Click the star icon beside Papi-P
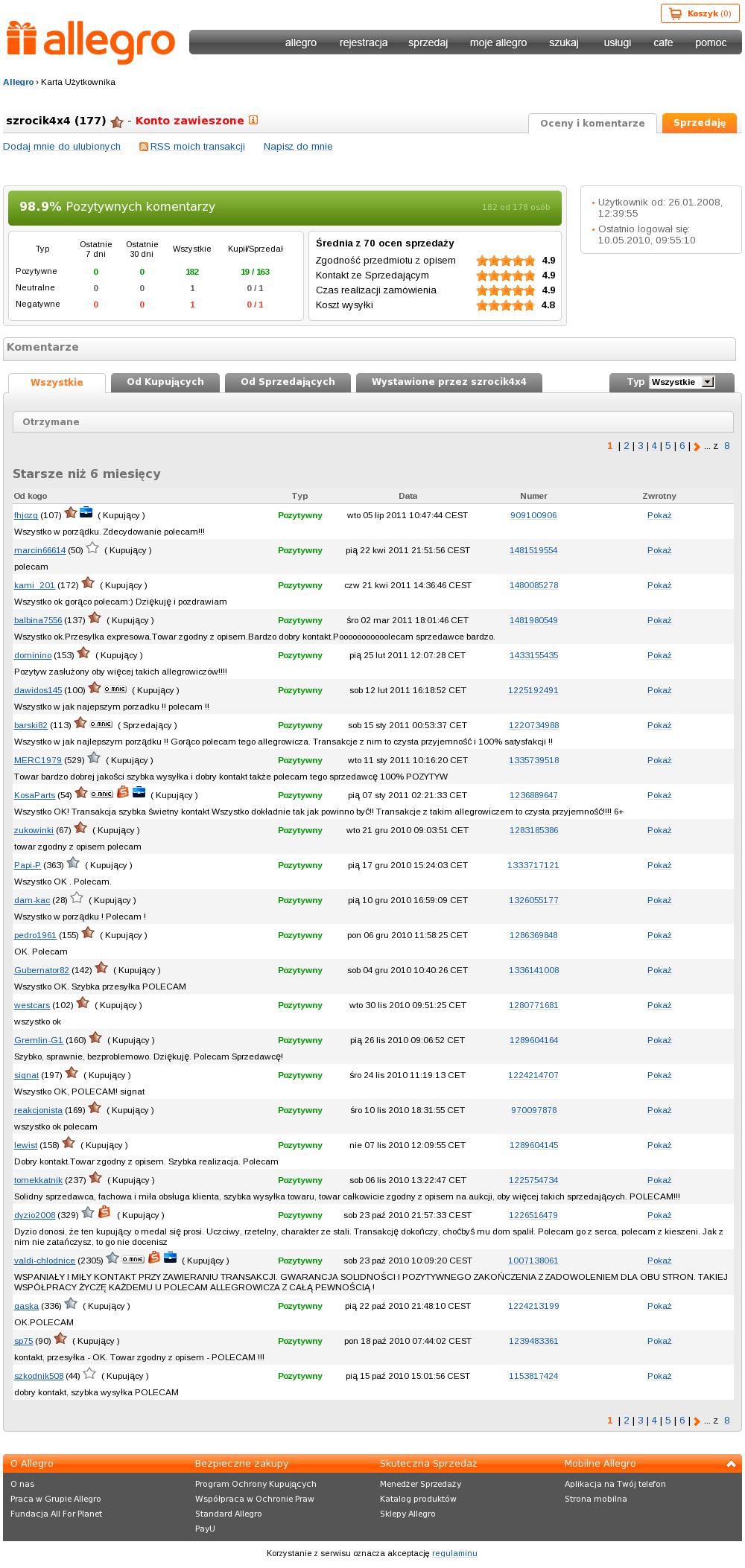745x1568 pixels. tap(73, 863)
